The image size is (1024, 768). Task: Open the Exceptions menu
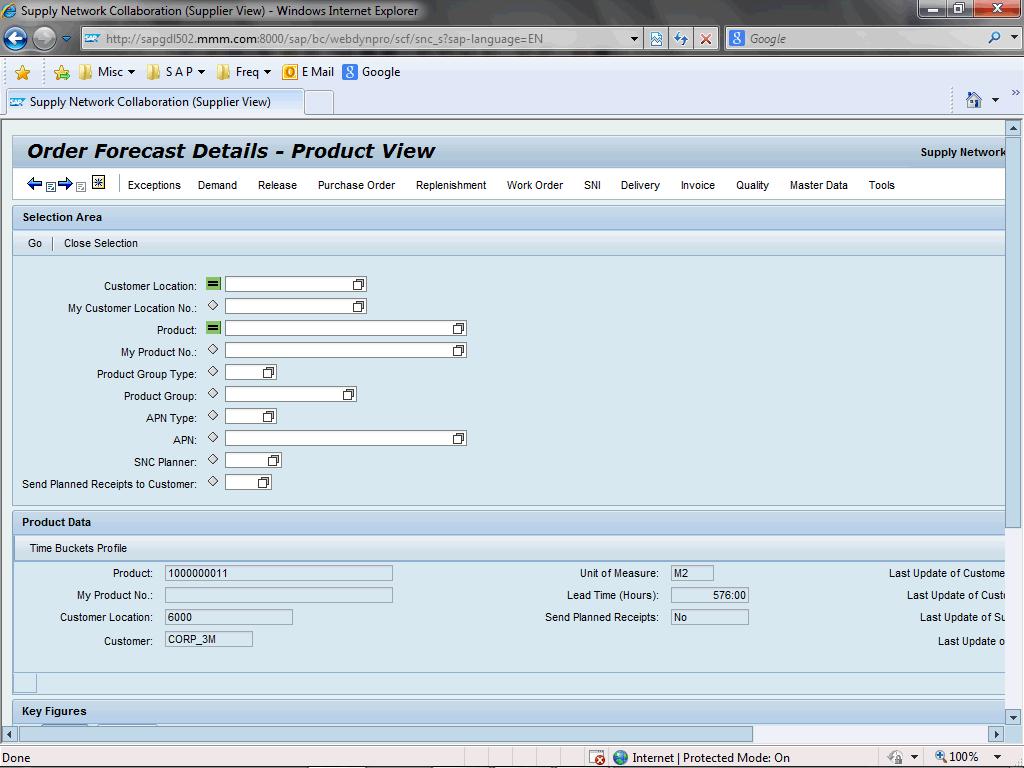[154, 185]
